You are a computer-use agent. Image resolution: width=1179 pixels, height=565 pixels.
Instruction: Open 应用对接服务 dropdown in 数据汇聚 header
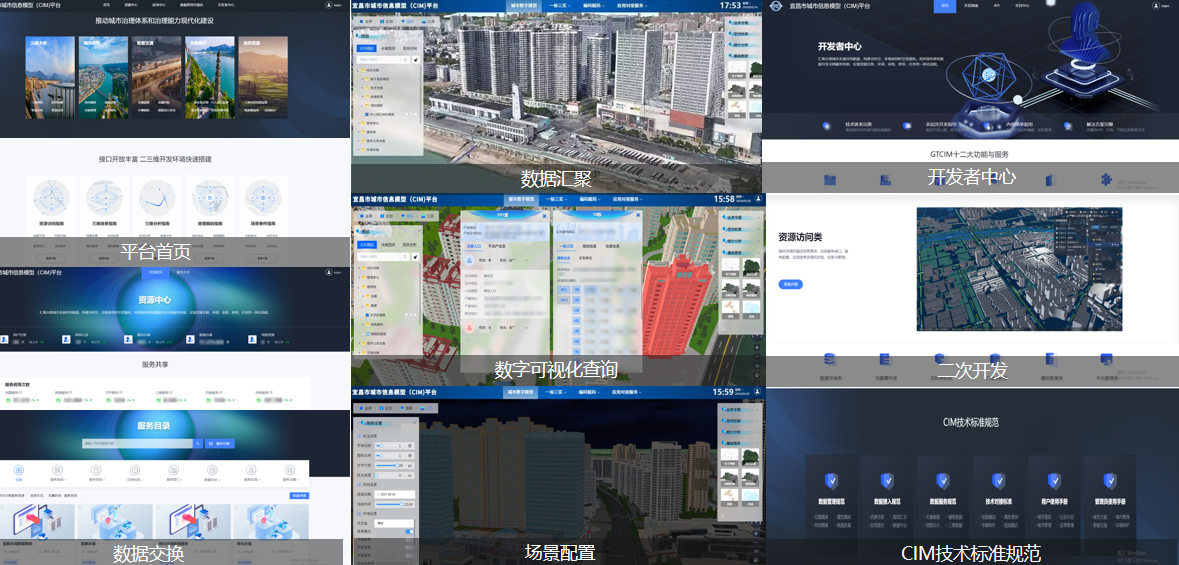(631, 5)
